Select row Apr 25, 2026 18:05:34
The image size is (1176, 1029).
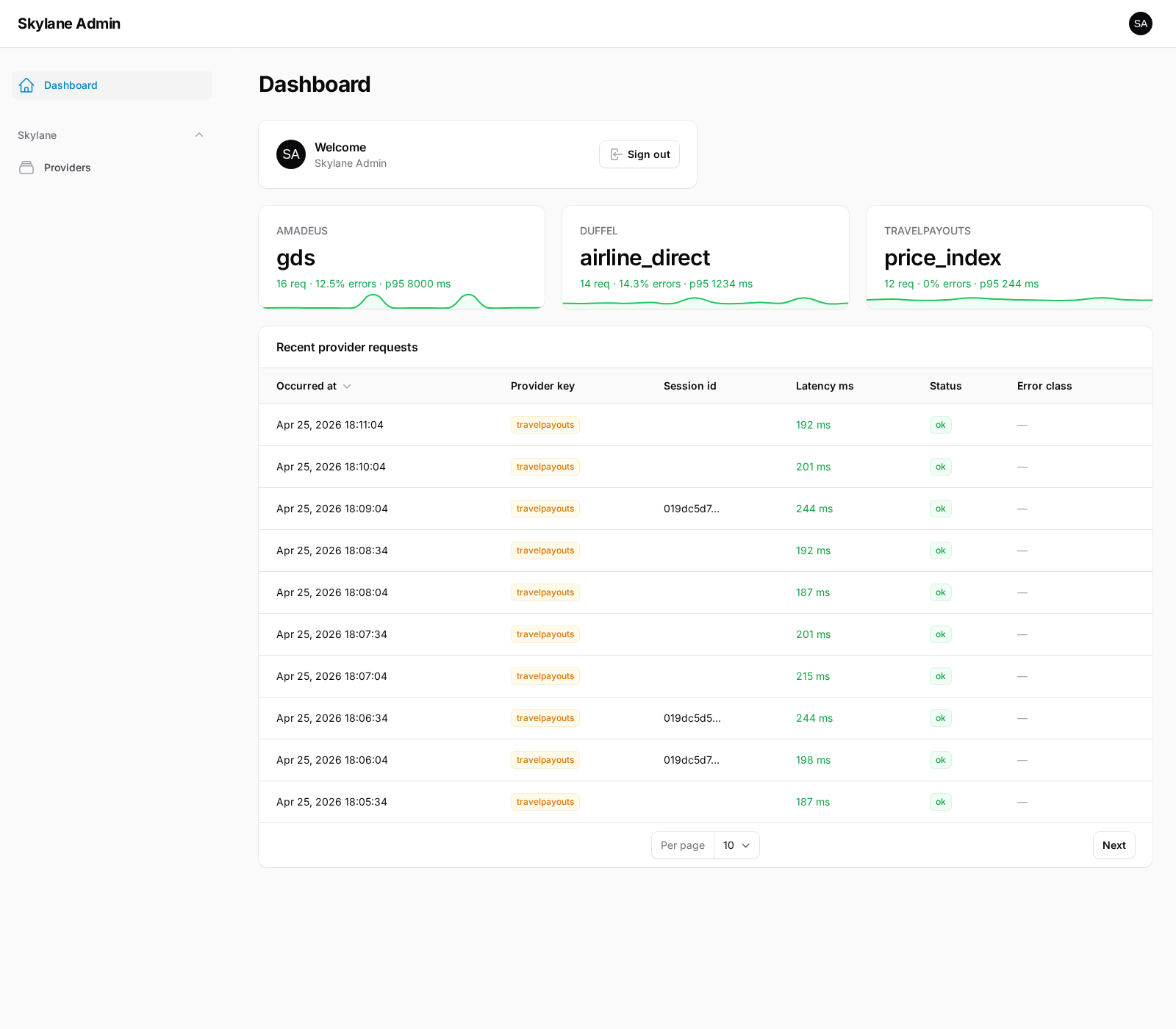[706, 802]
